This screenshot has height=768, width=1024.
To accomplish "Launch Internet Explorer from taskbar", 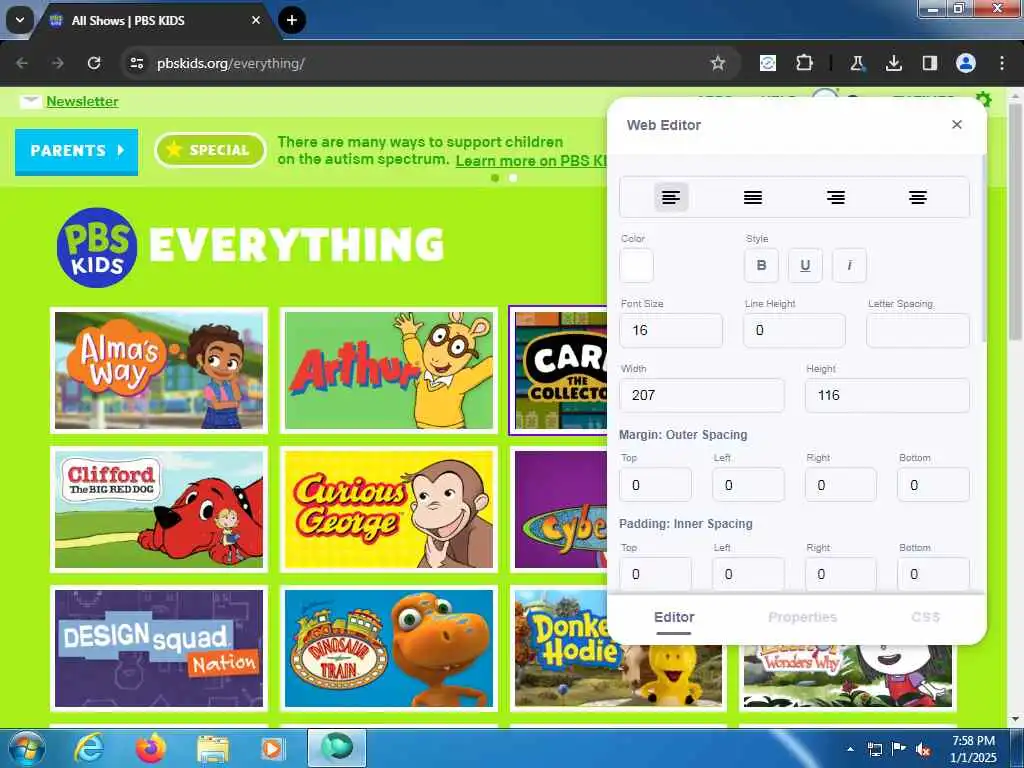I will coord(88,748).
